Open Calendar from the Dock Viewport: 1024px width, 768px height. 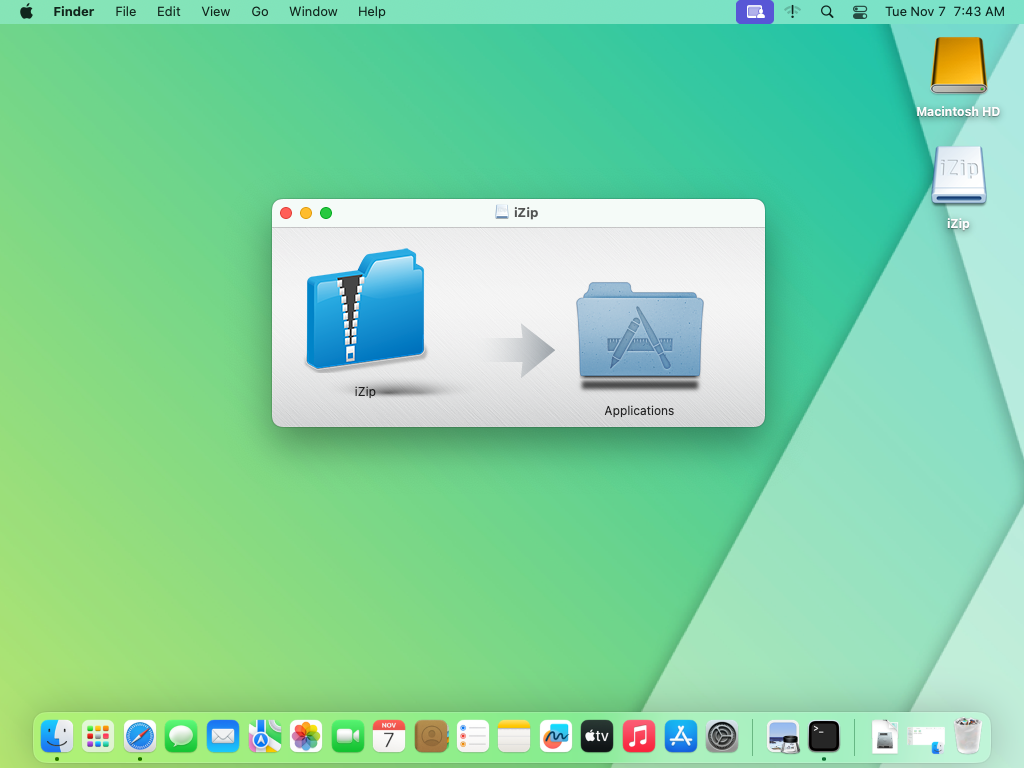(x=389, y=737)
